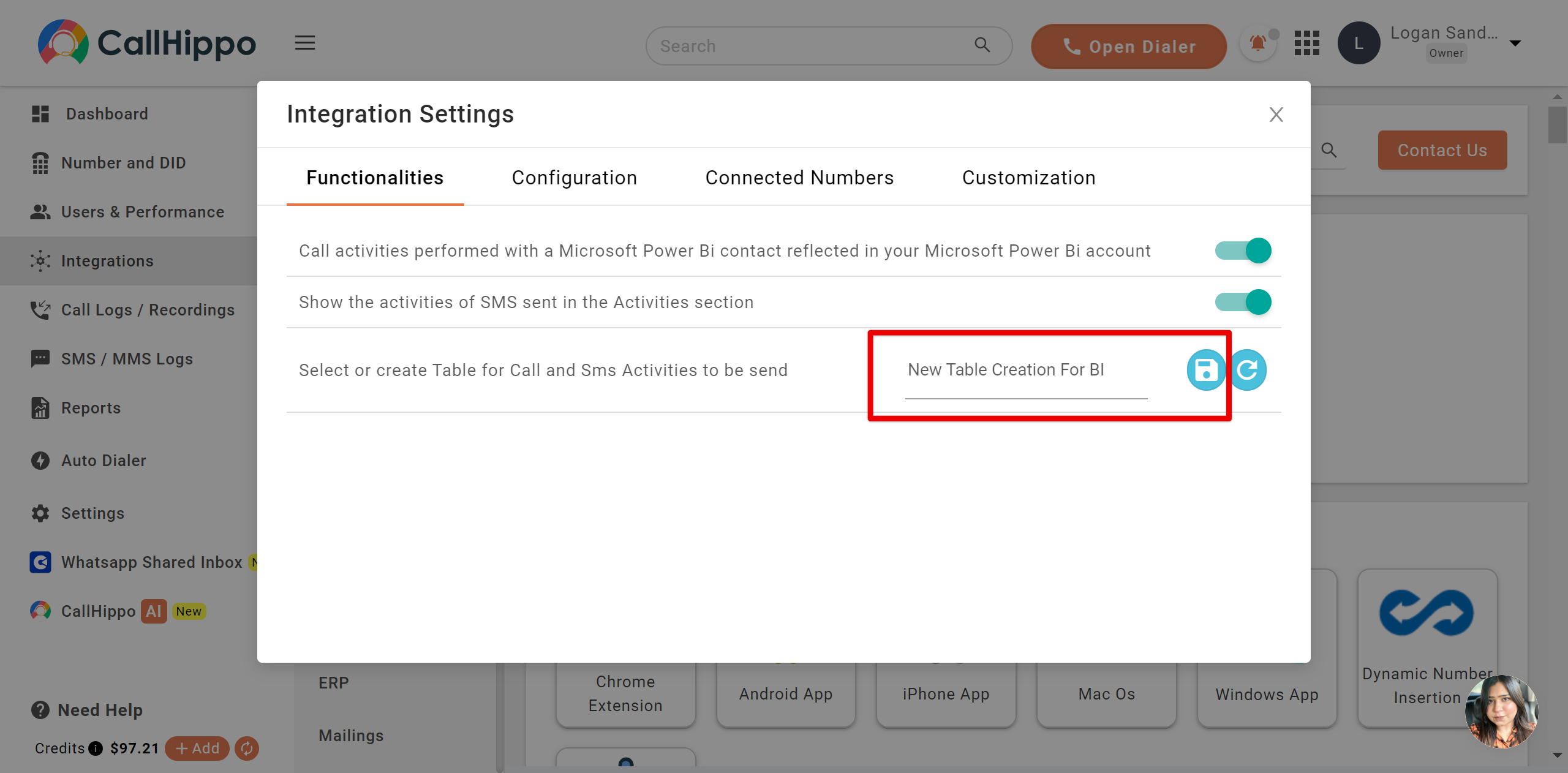Click the Number and DID keypad icon
This screenshot has height=773, width=1568.
click(40, 163)
